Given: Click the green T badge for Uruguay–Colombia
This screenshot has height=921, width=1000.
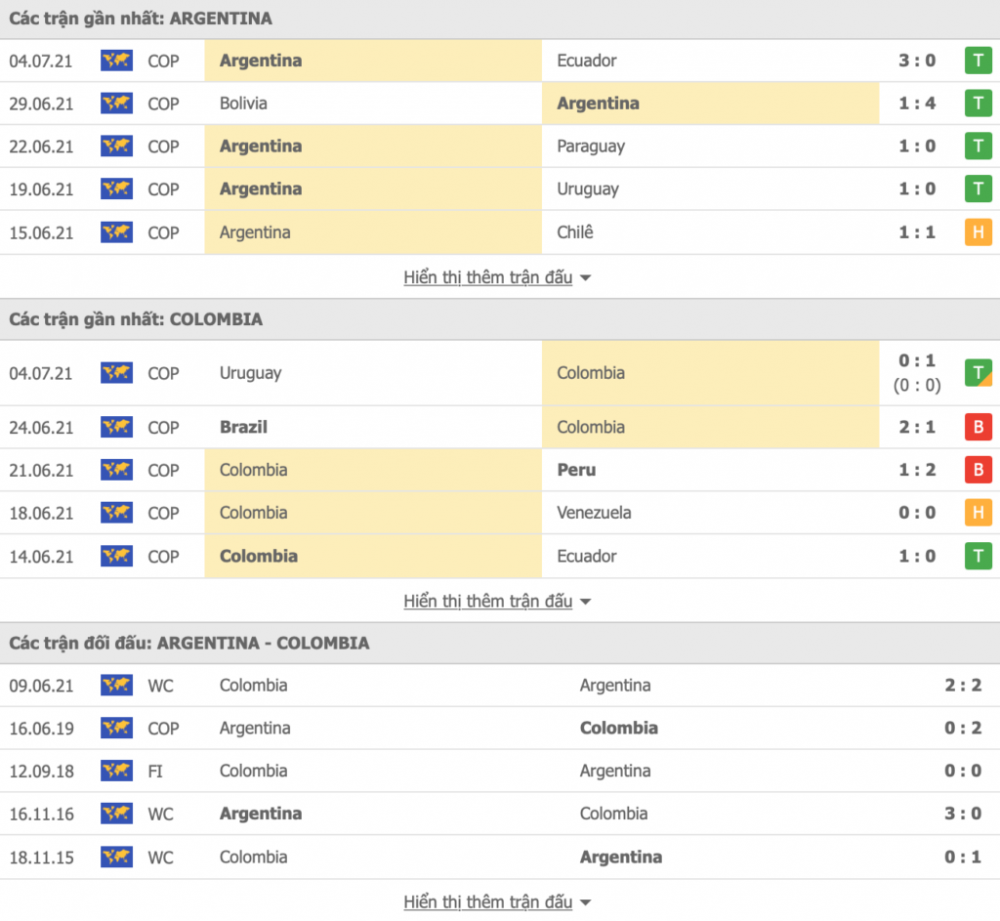Looking at the screenshot, I should coord(978,372).
